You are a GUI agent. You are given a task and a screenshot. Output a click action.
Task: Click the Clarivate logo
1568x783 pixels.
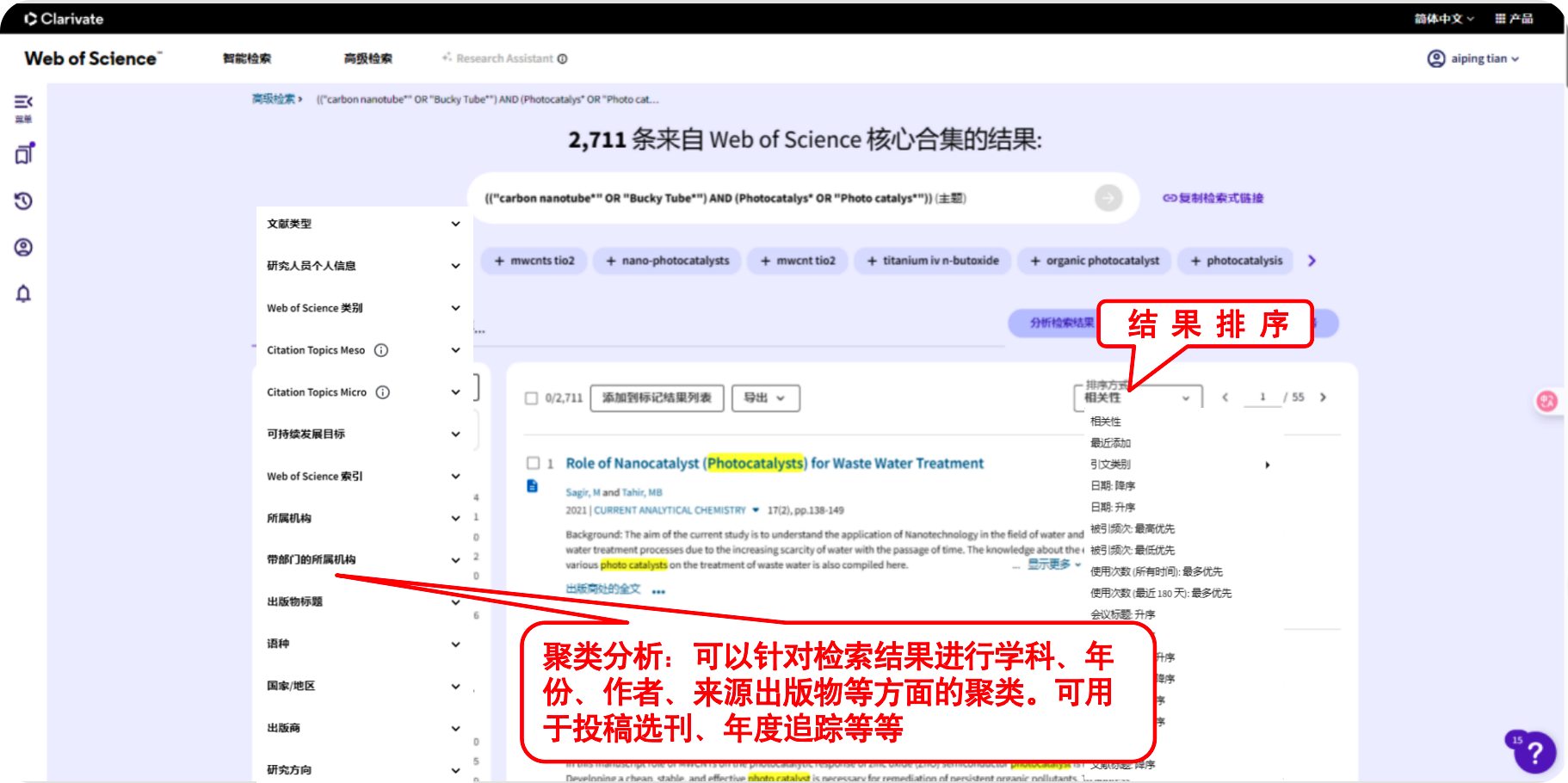pos(64,18)
